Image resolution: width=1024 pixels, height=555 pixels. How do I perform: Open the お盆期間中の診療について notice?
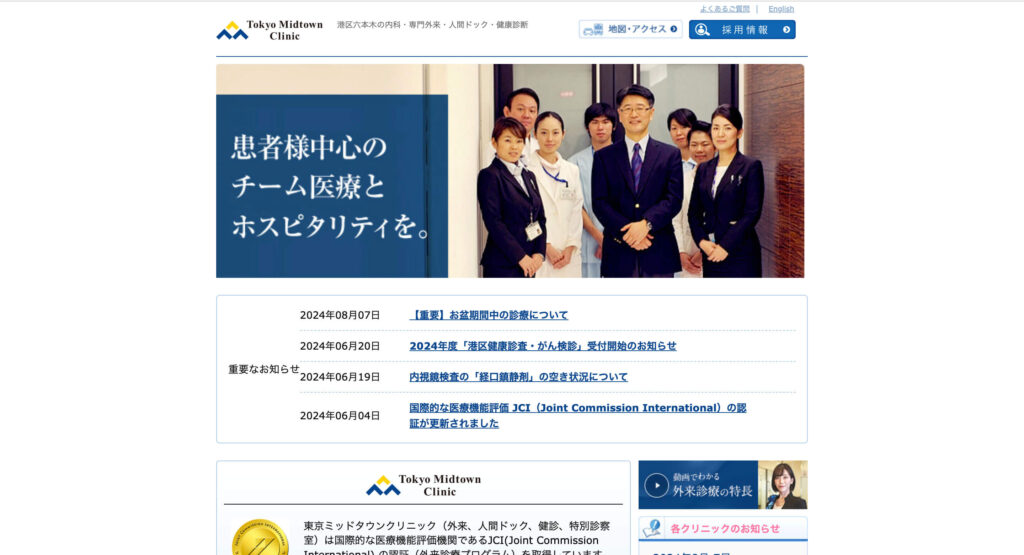[489, 315]
